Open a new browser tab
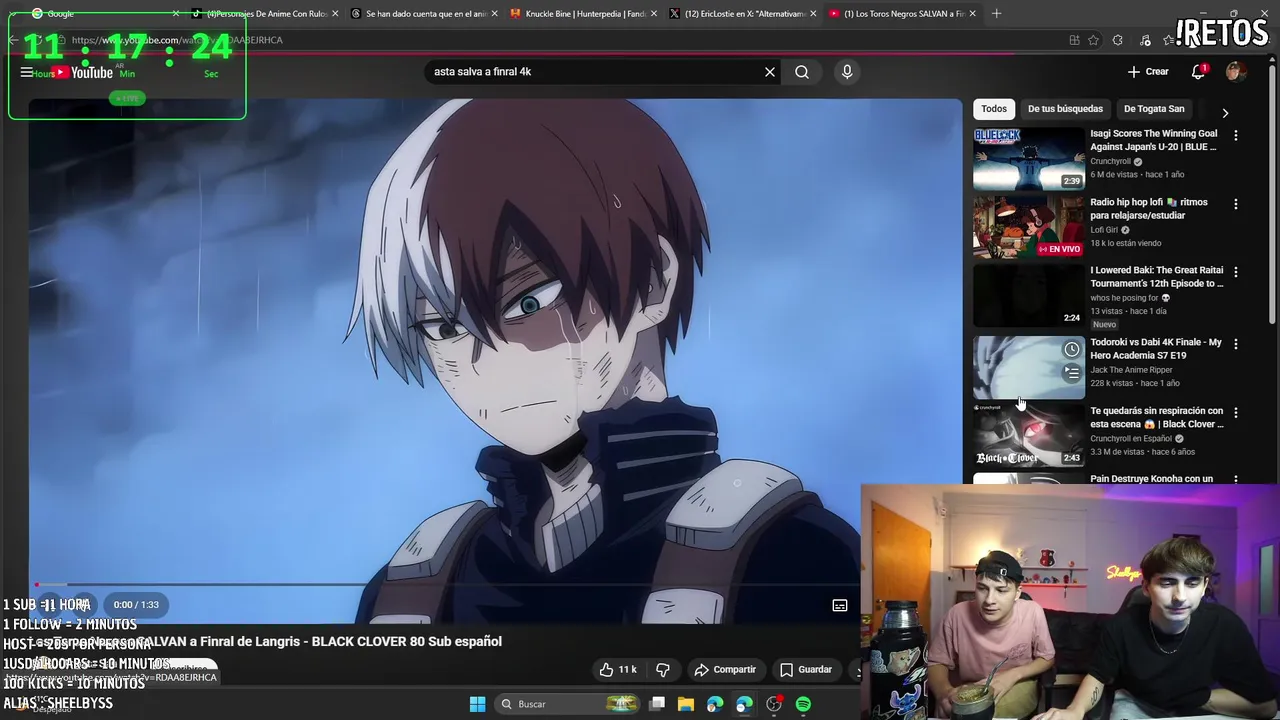The width and height of the screenshot is (1280, 720). (x=996, y=14)
